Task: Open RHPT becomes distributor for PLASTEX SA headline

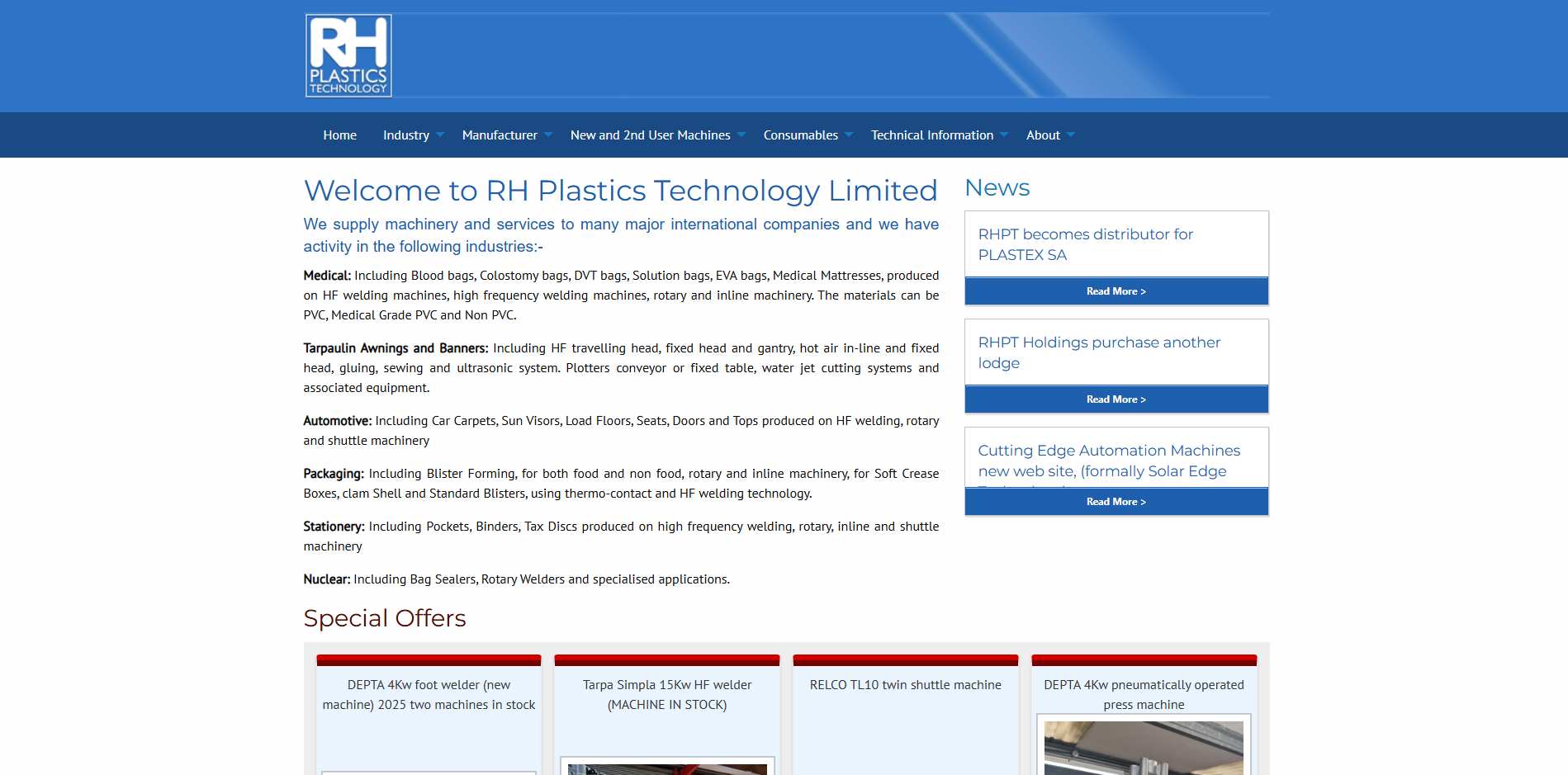Action: click(x=1085, y=244)
